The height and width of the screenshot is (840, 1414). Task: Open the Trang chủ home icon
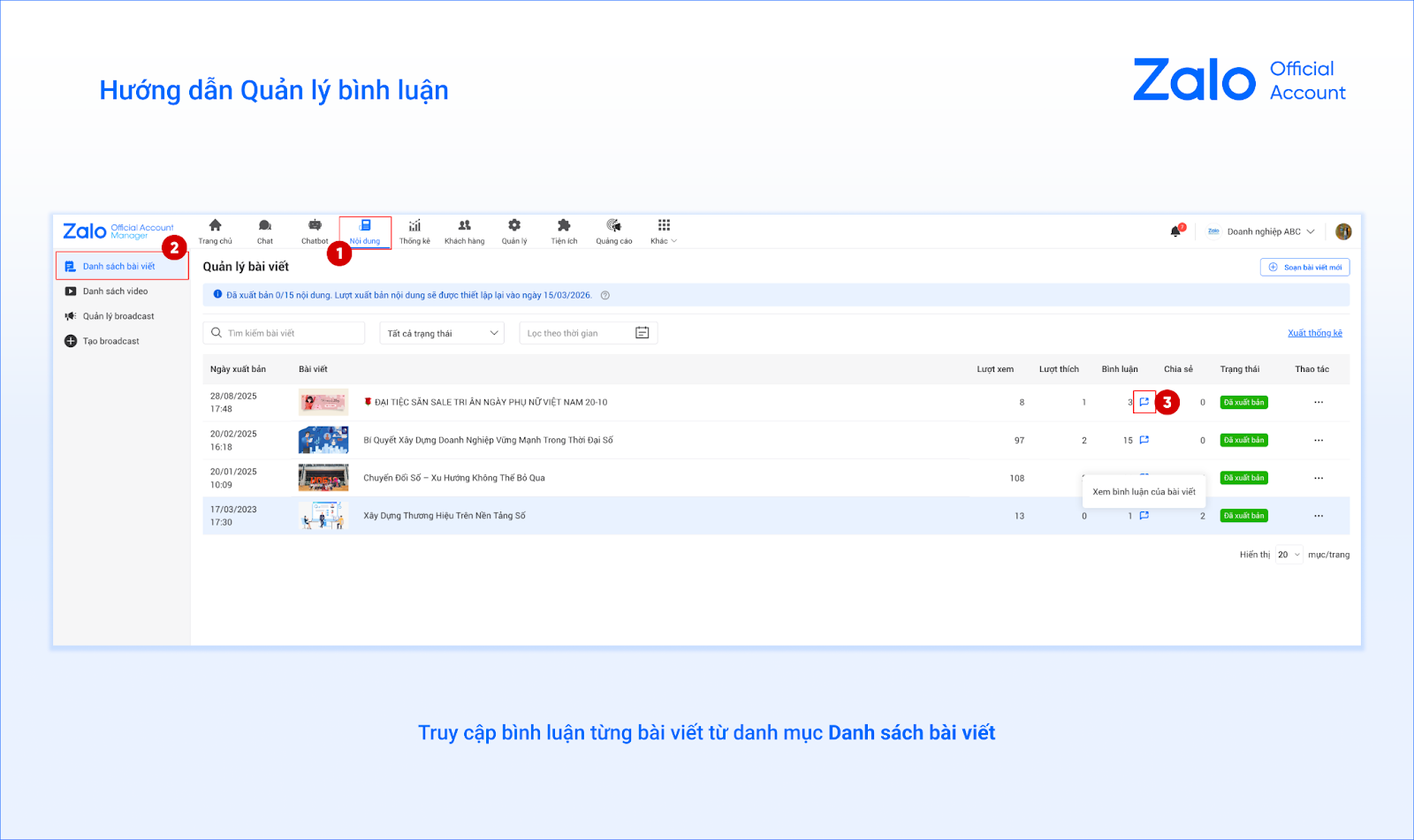215,226
